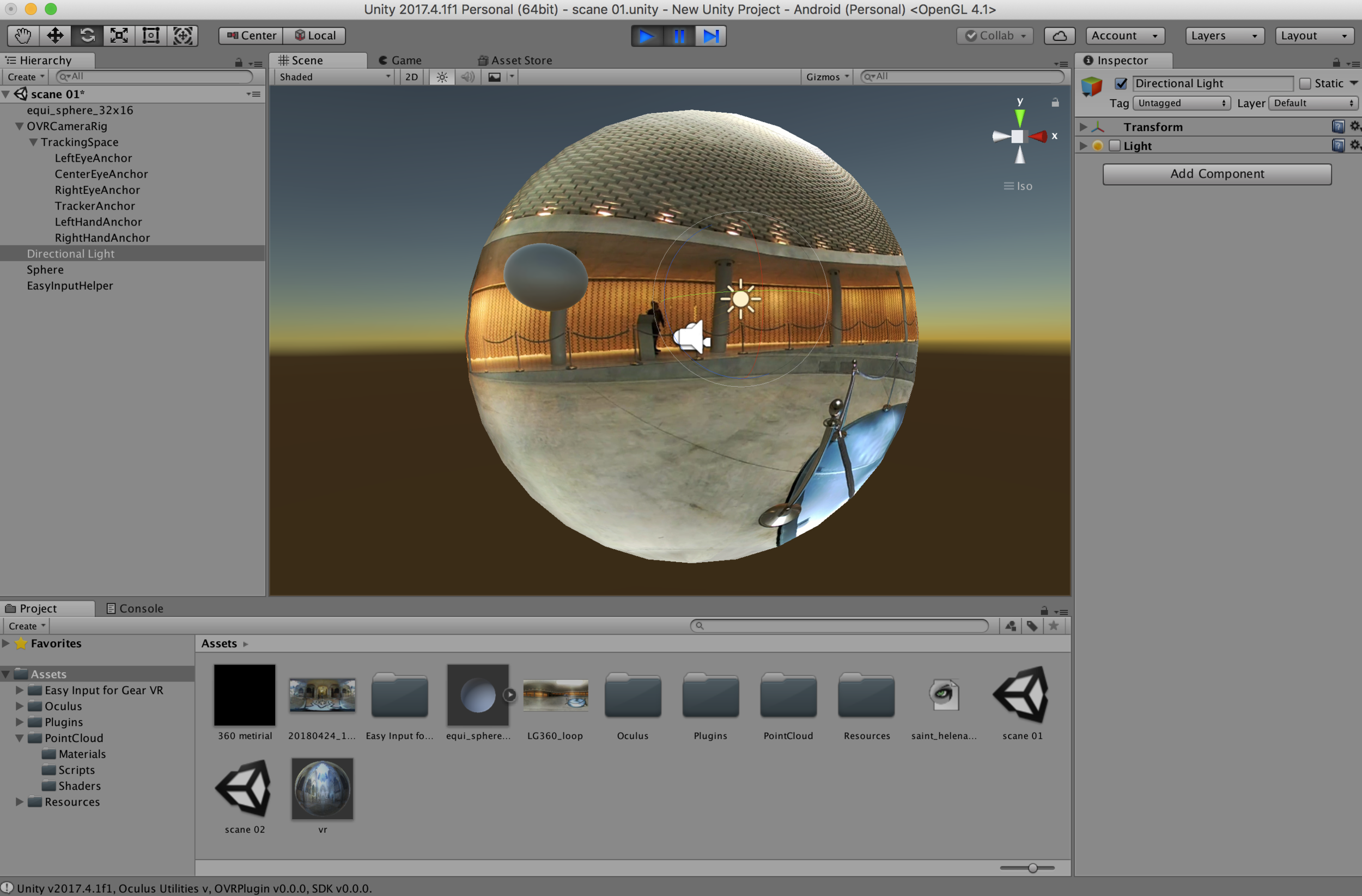Screen dimensions: 1362x896
Task: Open the Layer Default dropdown
Action: tap(1313, 103)
